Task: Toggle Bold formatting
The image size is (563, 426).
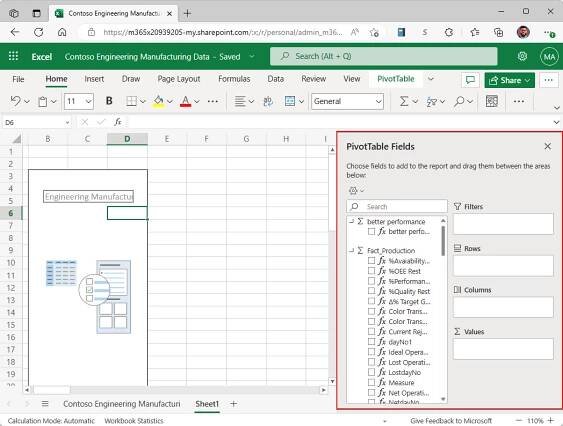Action: click(x=109, y=101)
